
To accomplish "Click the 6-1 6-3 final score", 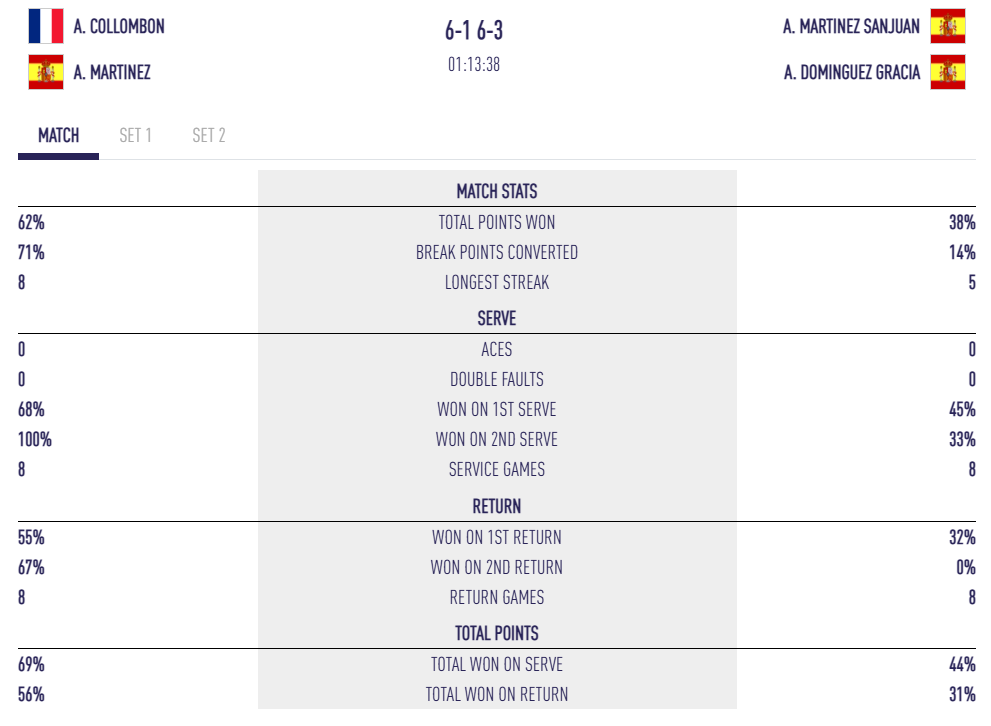I will click(x=474, y=31).
